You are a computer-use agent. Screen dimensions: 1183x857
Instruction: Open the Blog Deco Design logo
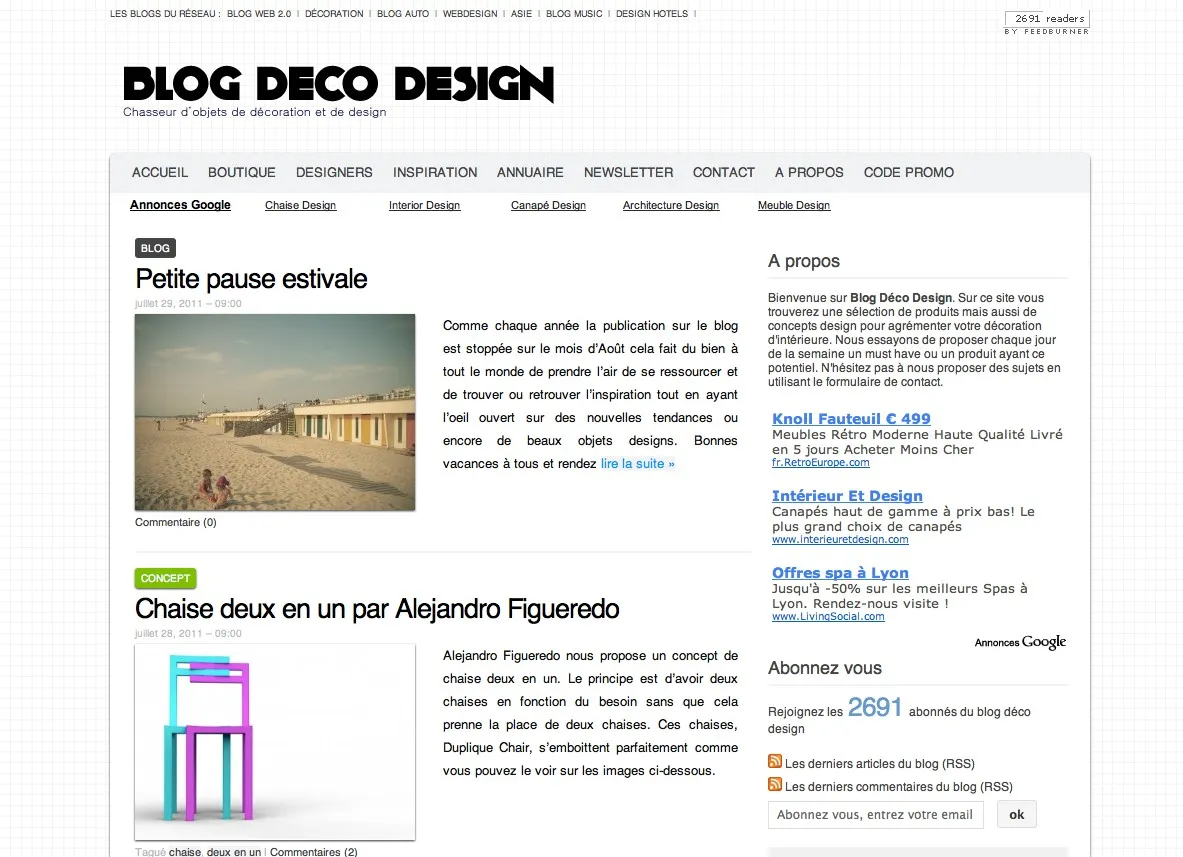[339, 84]
